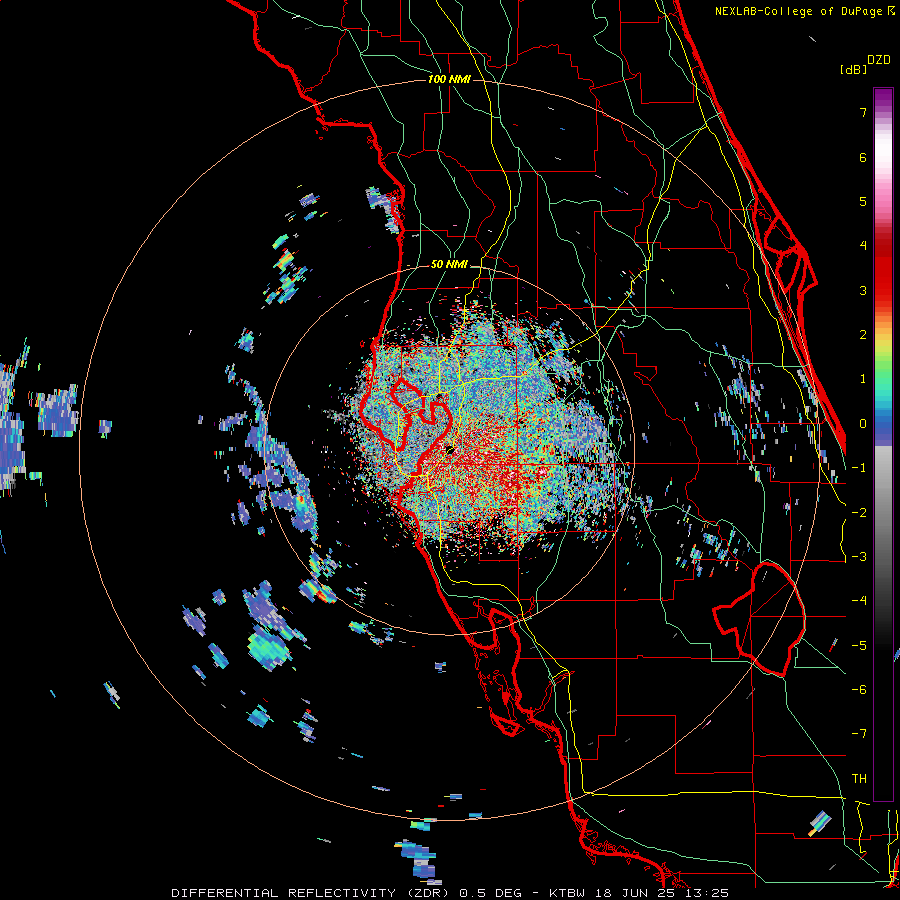Click the 6 tick on the scale

pos(863,157)
